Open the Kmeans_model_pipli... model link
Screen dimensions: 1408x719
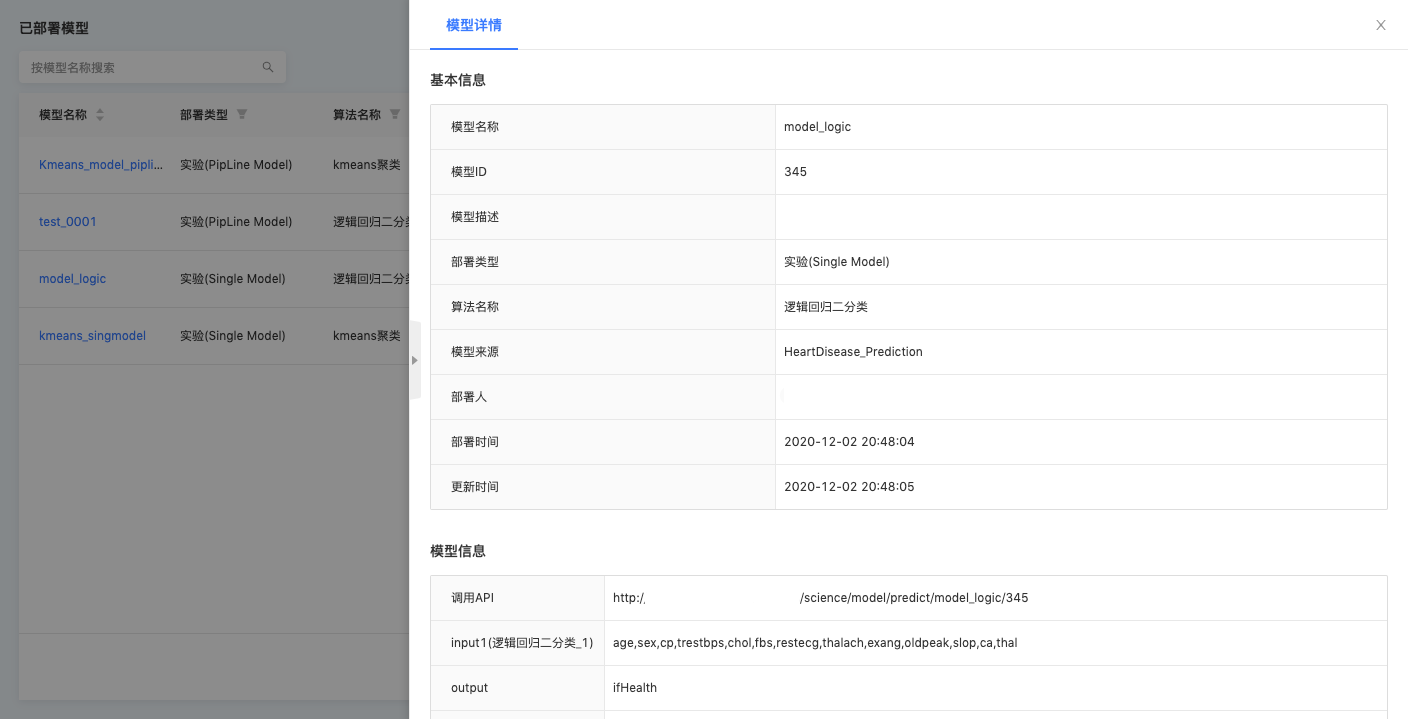coord(100,164)
